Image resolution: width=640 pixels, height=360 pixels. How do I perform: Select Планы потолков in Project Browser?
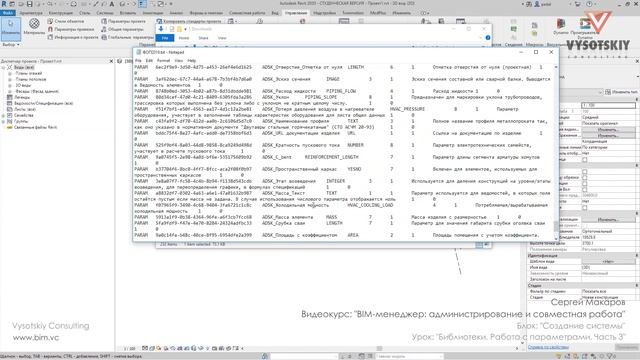click(x=31, y=79)
